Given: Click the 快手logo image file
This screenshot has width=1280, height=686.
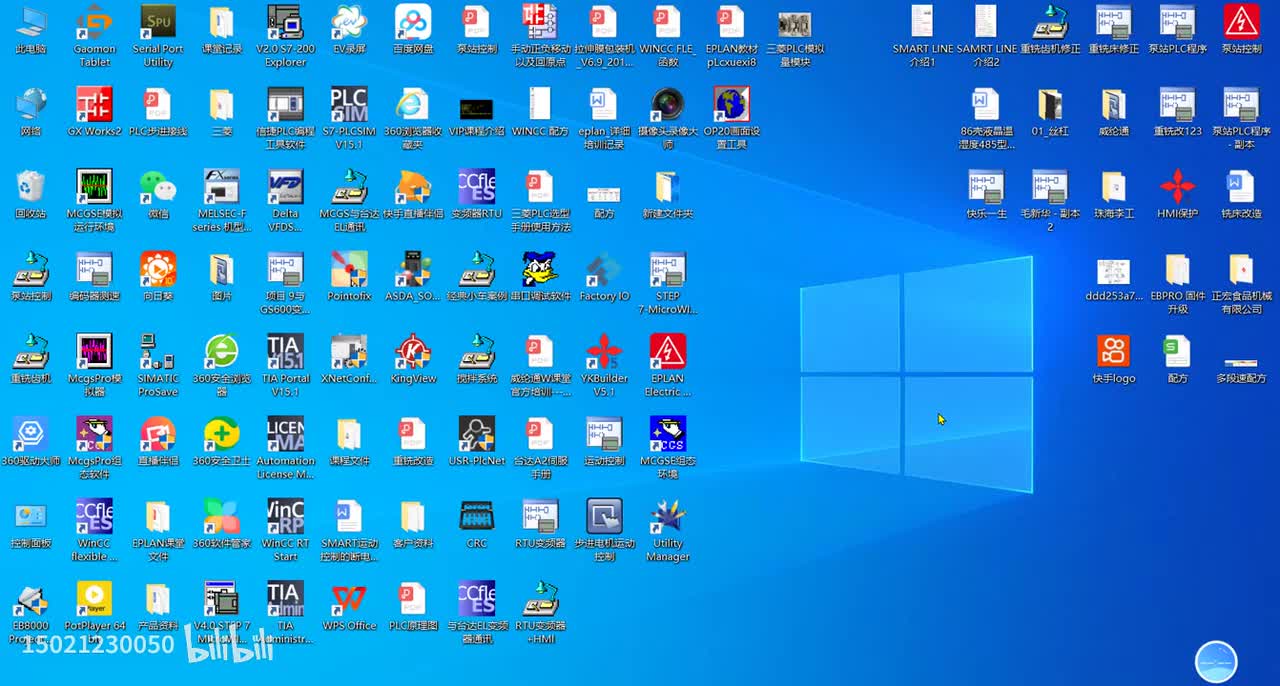Looking at the screenshot, I should (1113, 353).
